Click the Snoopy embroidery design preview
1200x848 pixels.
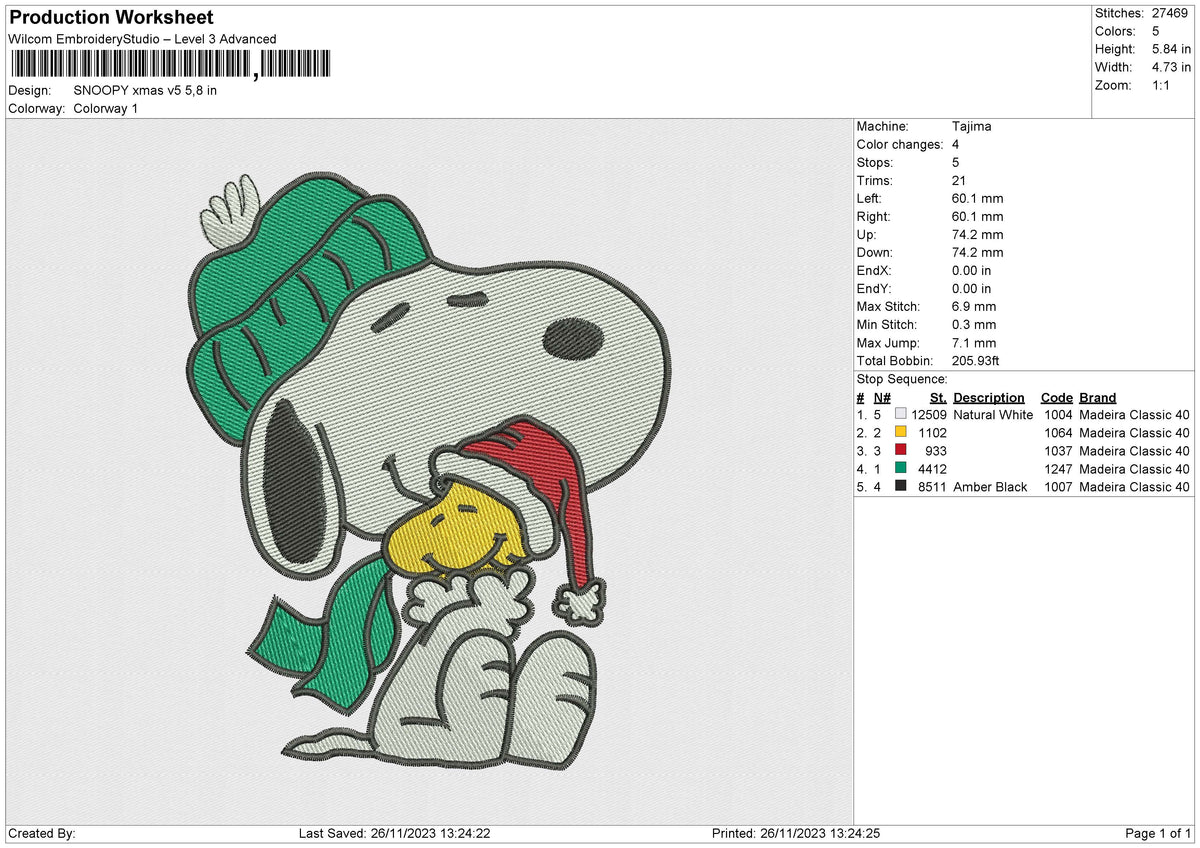[x=429, y=470]
